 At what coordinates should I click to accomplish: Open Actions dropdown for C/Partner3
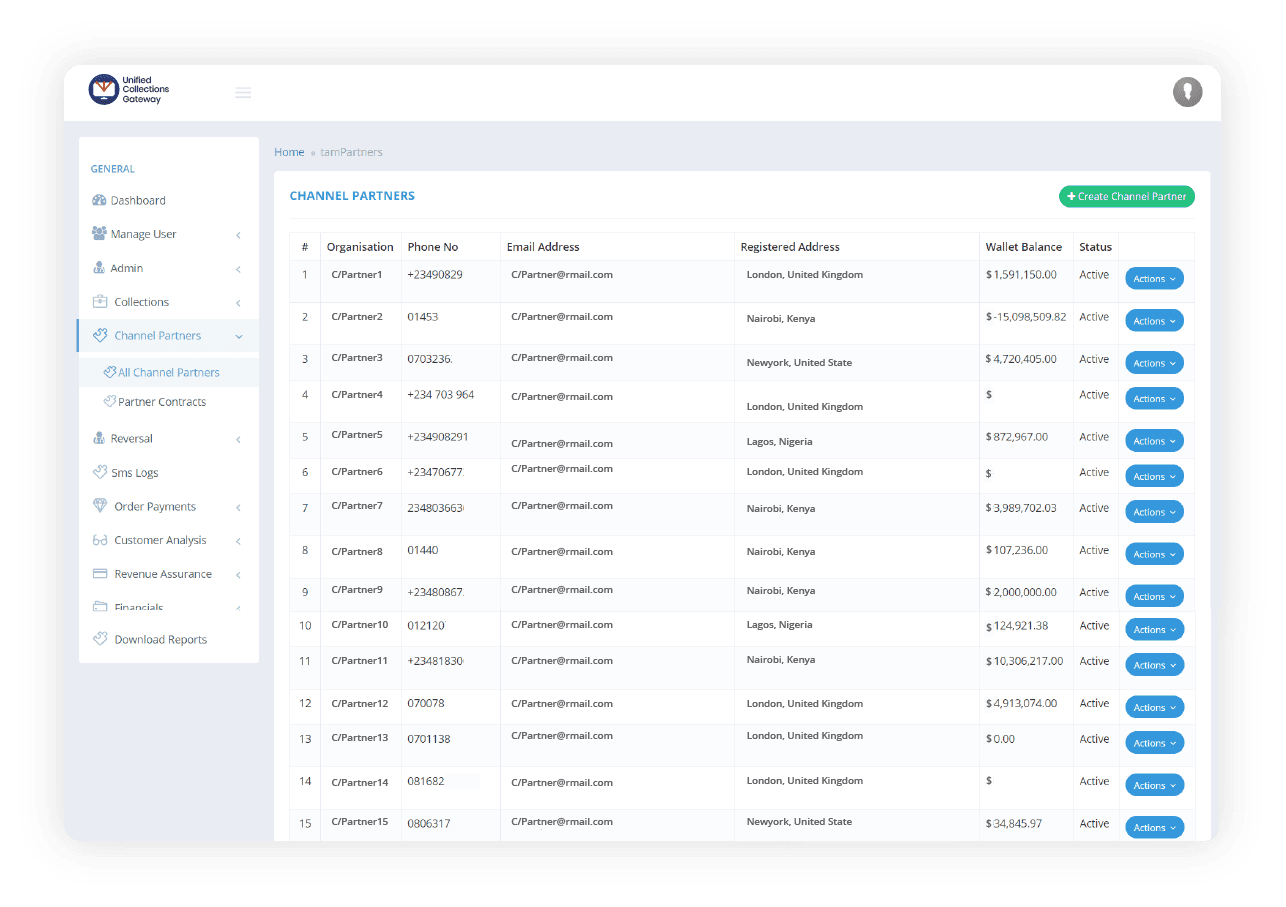pos(1154,363)
